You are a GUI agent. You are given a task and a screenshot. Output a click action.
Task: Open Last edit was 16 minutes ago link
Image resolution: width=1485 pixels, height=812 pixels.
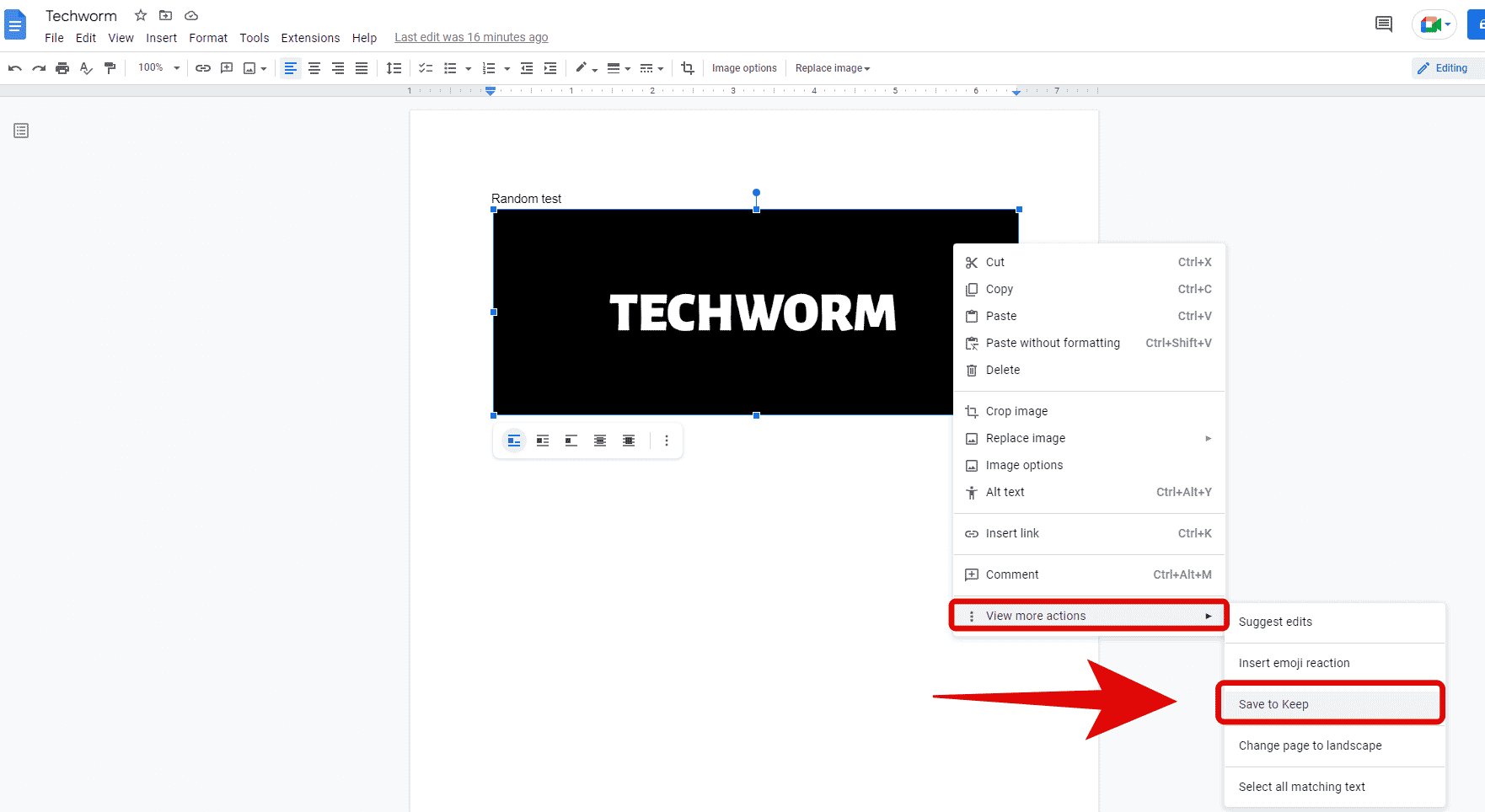[471, 37]
